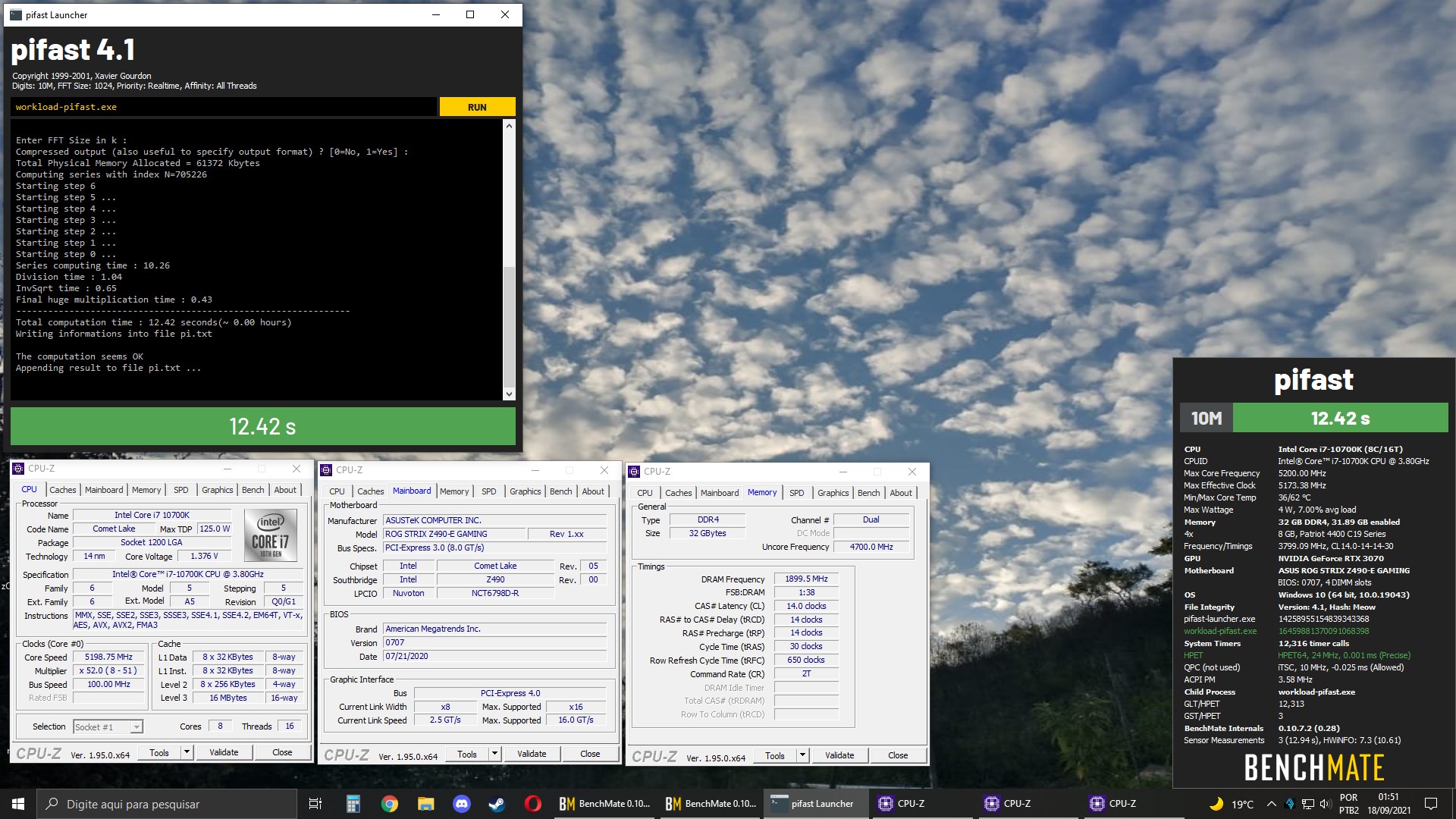The width and height of the screenshot is (1456, 819).
Task: Click the 10M label in BenchMate panel
Action: 1207,418
